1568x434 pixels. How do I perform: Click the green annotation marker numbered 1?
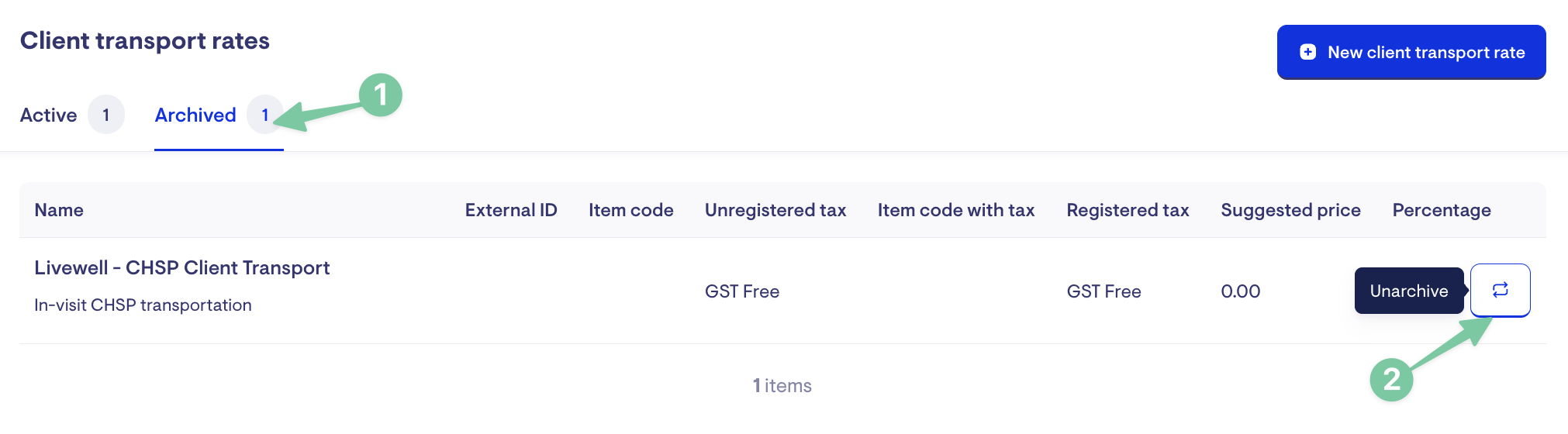tap(380, 95)
